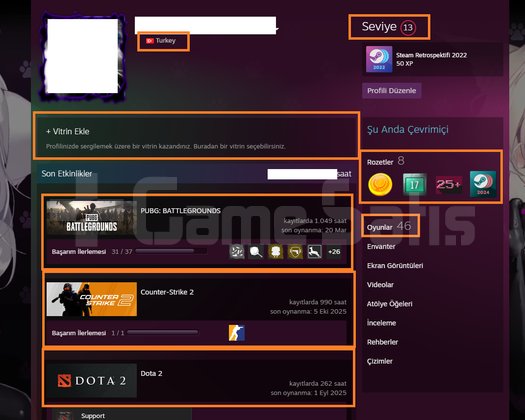Viewport: 525px width, 420px height.
Task: Click the Counter-Strike 2 title link
Action: point(167,292)
